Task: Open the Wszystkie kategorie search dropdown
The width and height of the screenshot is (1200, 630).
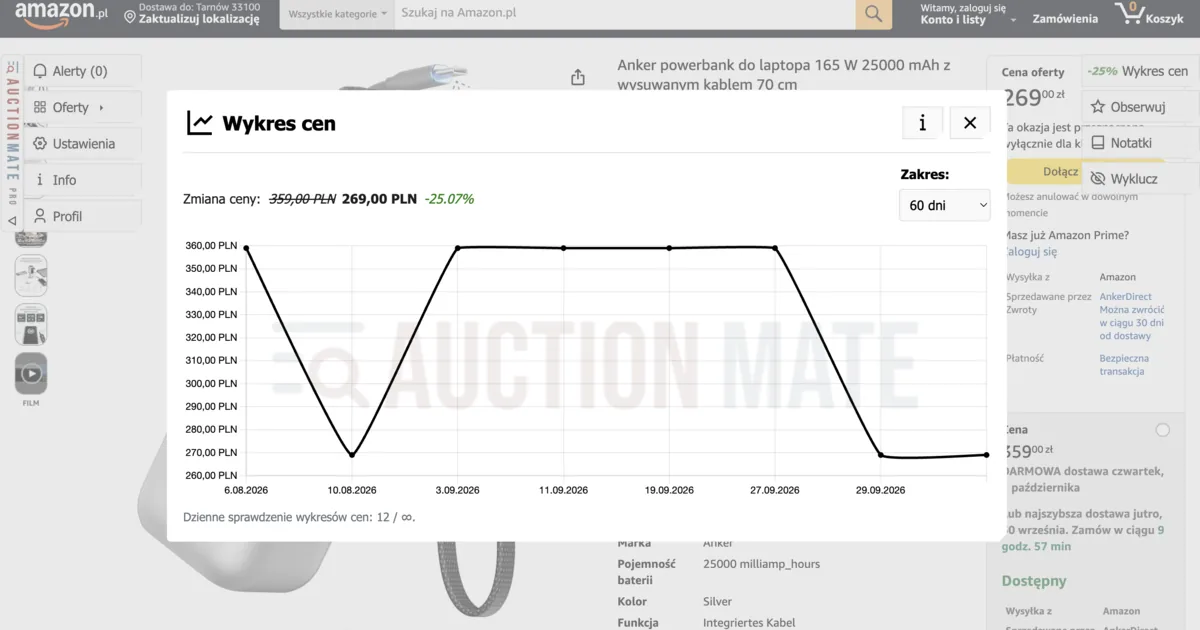Action: pyautogui.click(x=337, y=14)
